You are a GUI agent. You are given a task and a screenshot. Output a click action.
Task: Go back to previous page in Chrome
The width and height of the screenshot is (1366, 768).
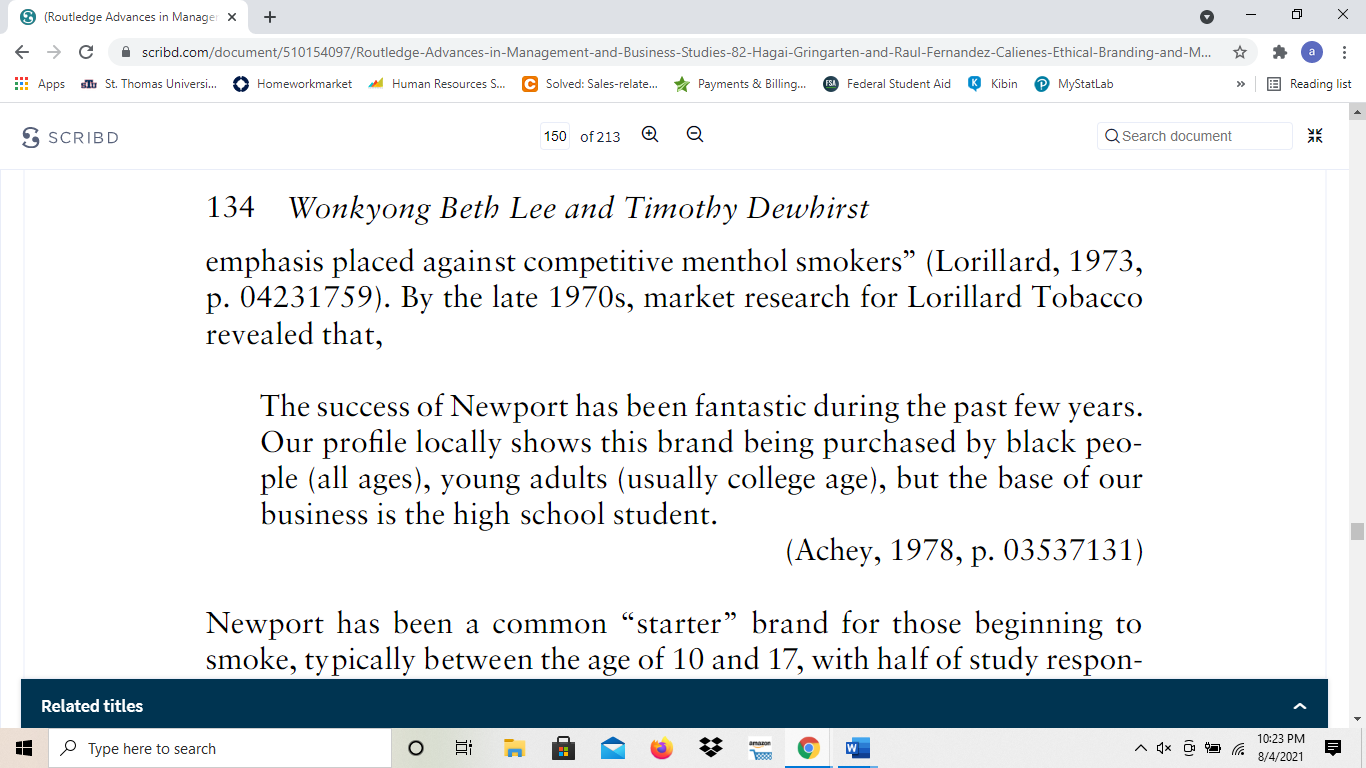[22, 52]
